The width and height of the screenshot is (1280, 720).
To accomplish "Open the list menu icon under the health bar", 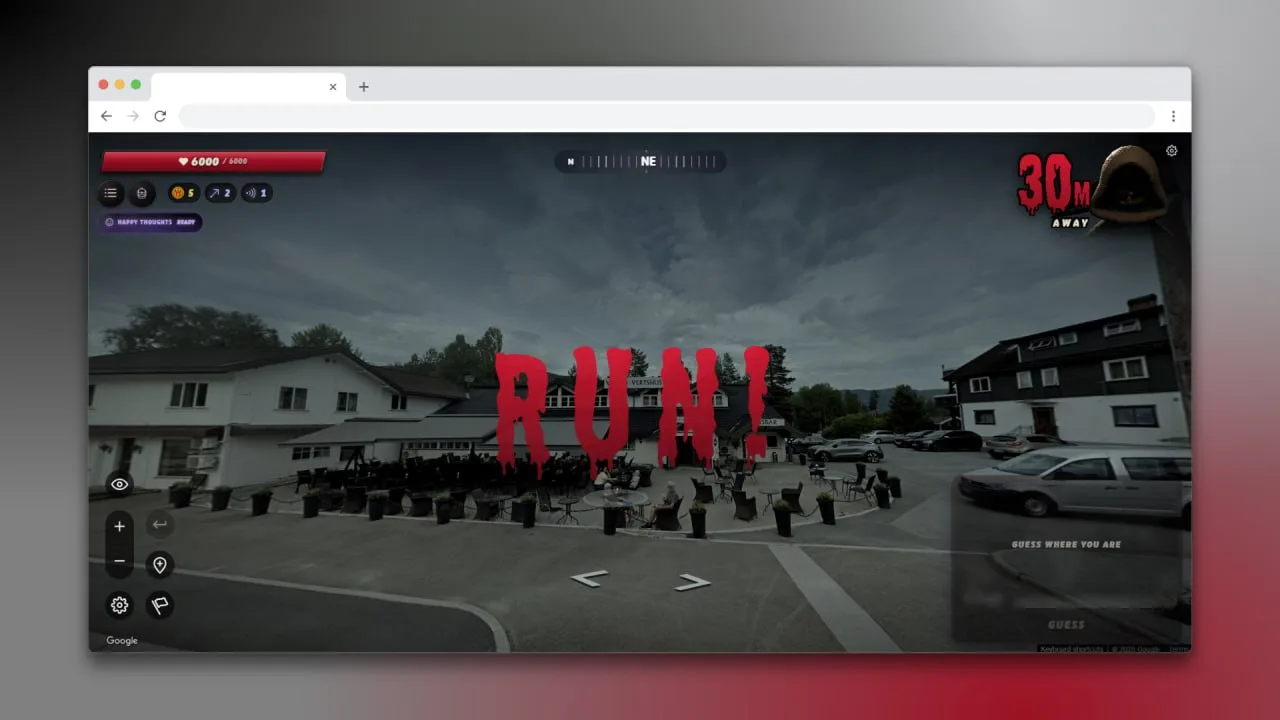I will click(111, 193).
